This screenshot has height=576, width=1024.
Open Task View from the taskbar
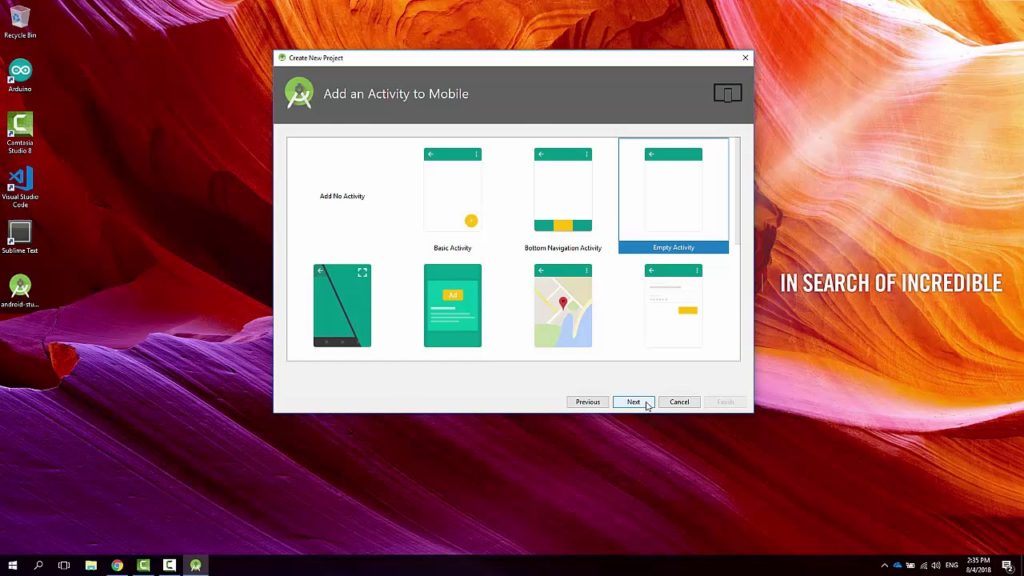(x=64, y=565)
